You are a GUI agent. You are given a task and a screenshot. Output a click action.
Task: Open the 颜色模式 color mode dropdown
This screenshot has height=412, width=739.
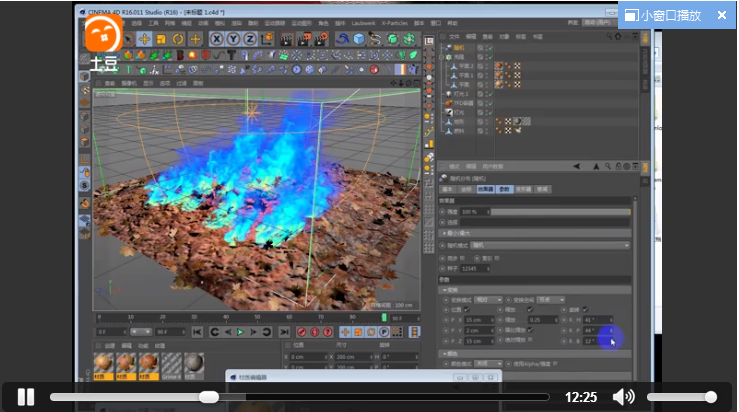point(488,363)
